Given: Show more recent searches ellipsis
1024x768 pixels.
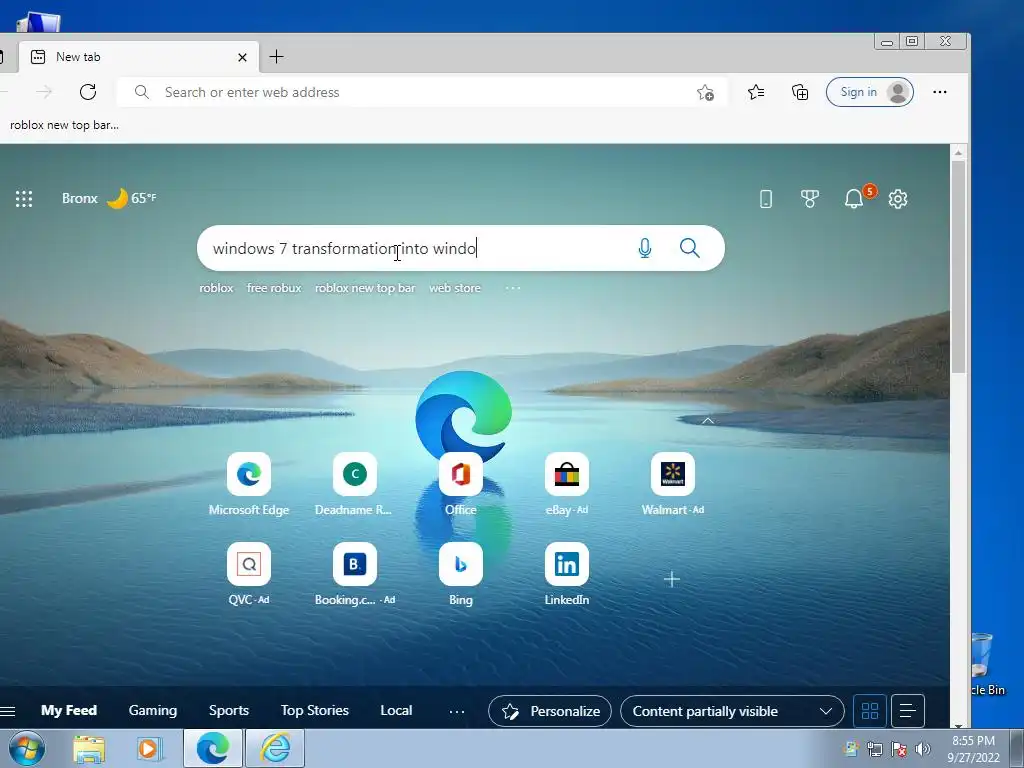Looking at the screenshot, I should pos(513,288).
